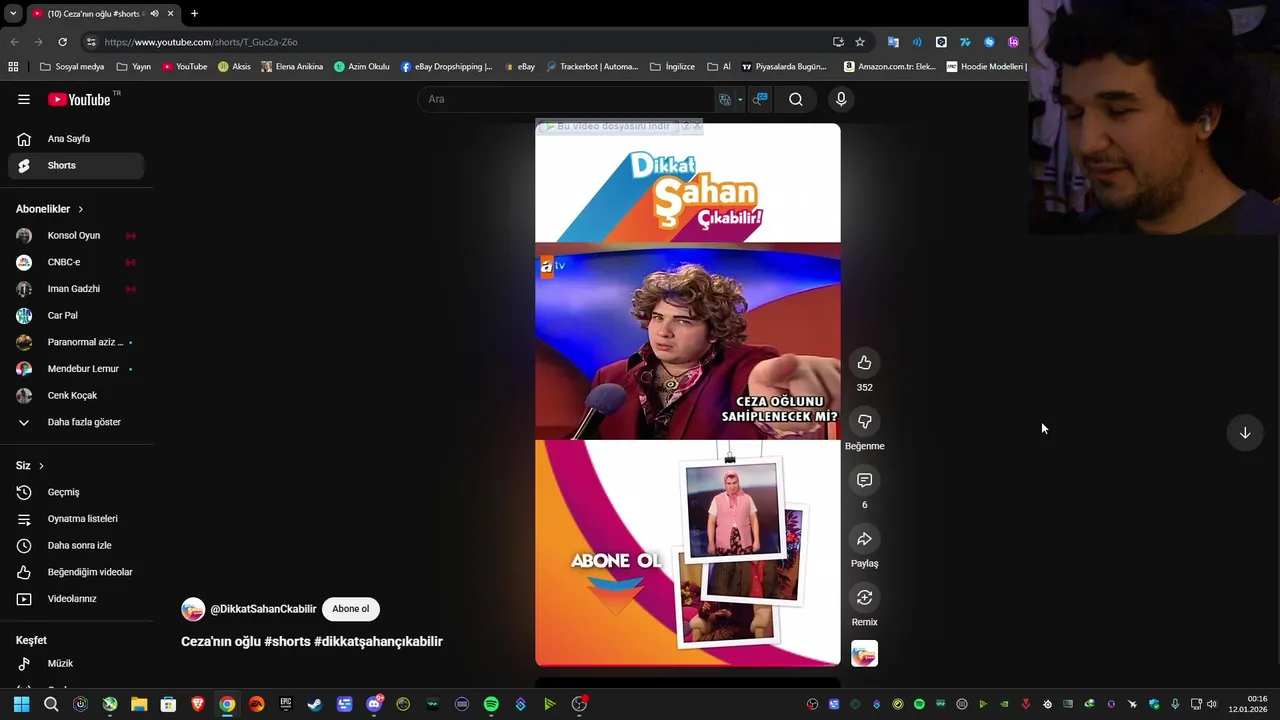Image resolution: width=1280 pixels, height=720 pixels.
Task: Click the magnifier search button
Action: (796, 99)
